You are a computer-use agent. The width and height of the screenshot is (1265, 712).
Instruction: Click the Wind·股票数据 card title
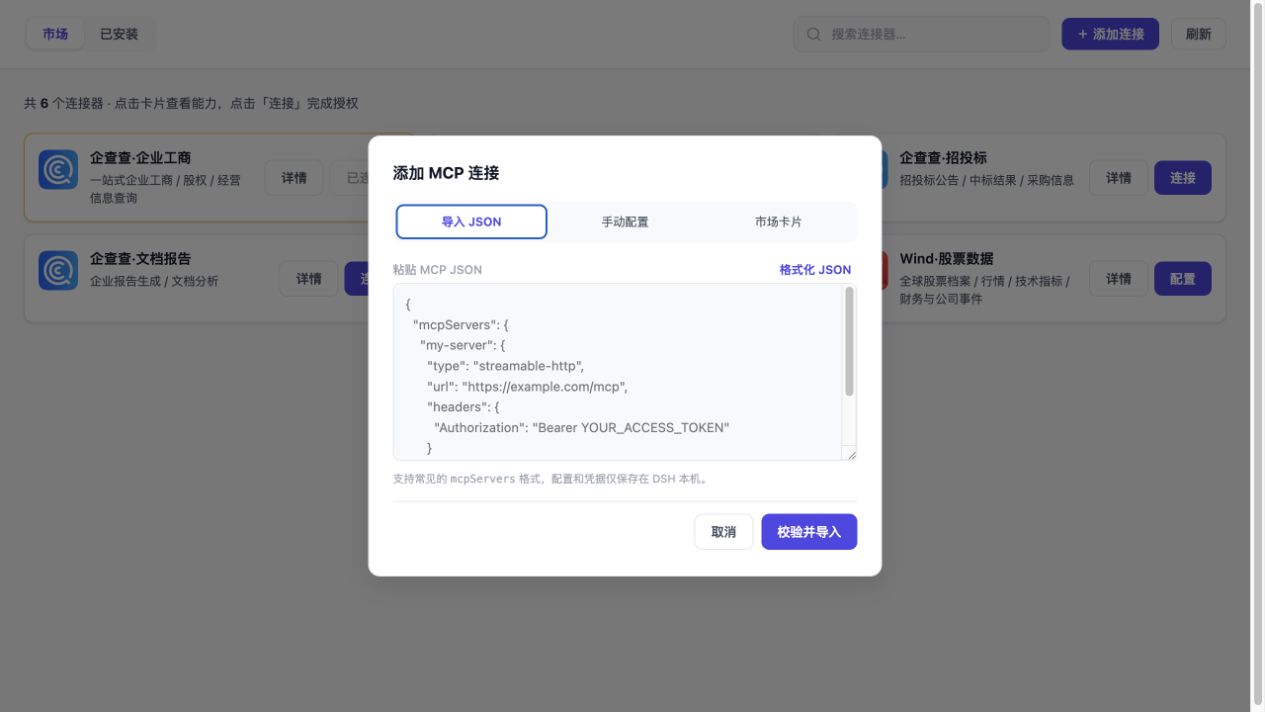point(946,259)
